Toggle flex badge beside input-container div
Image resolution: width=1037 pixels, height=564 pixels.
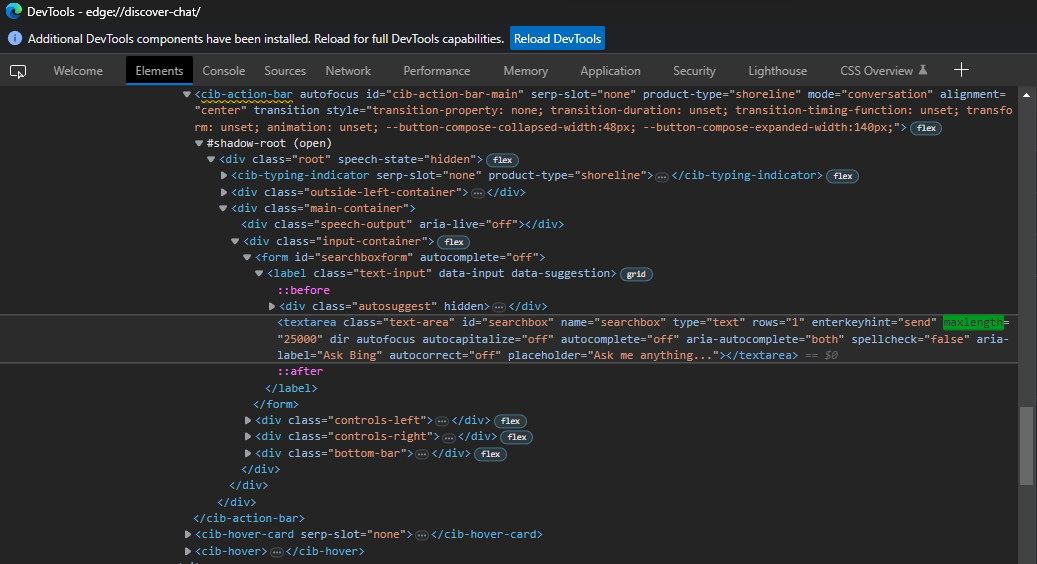click(x=454, y=242)
